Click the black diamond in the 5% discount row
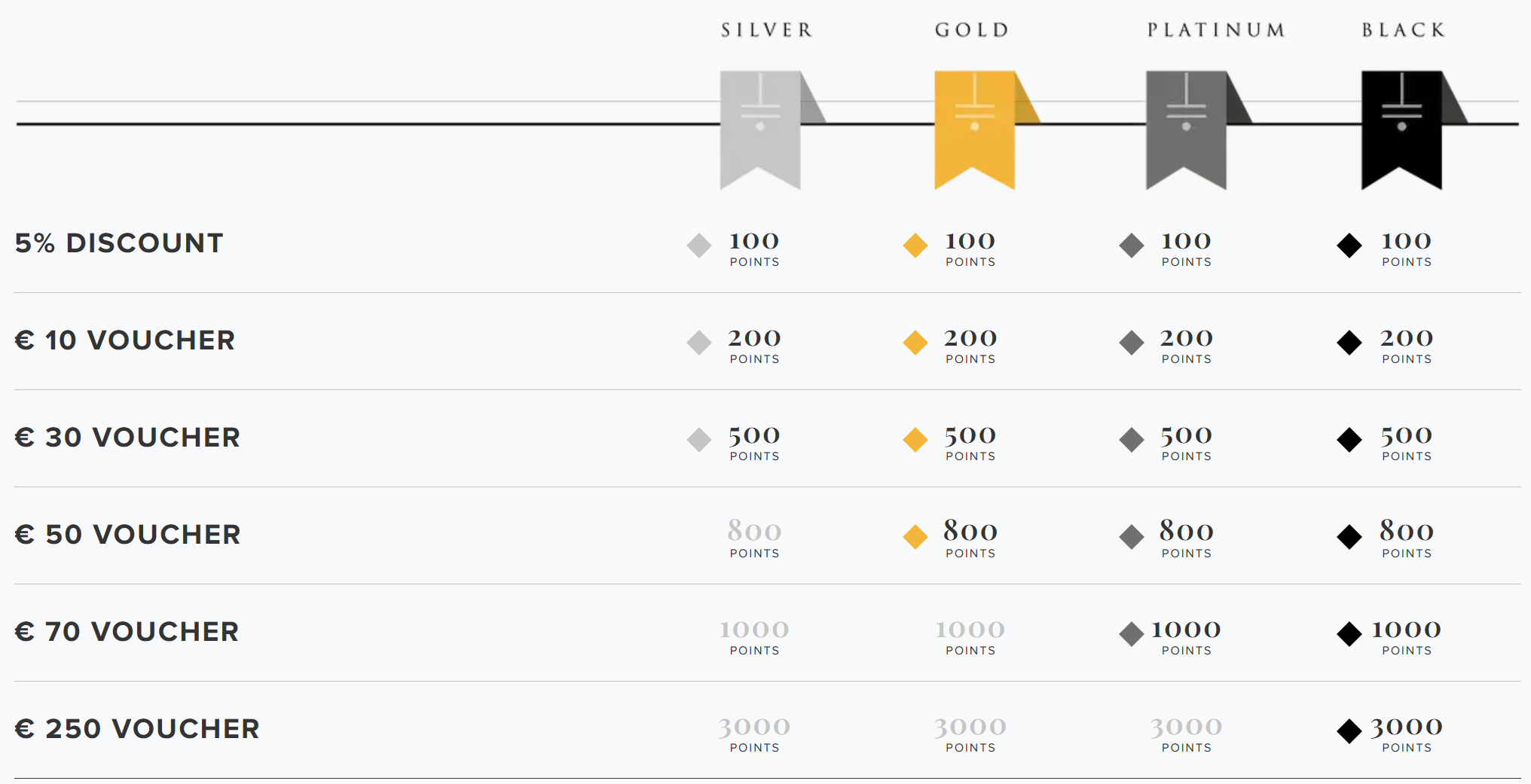The height and width of the screenshot is (784, 1531). (1349, 246)
